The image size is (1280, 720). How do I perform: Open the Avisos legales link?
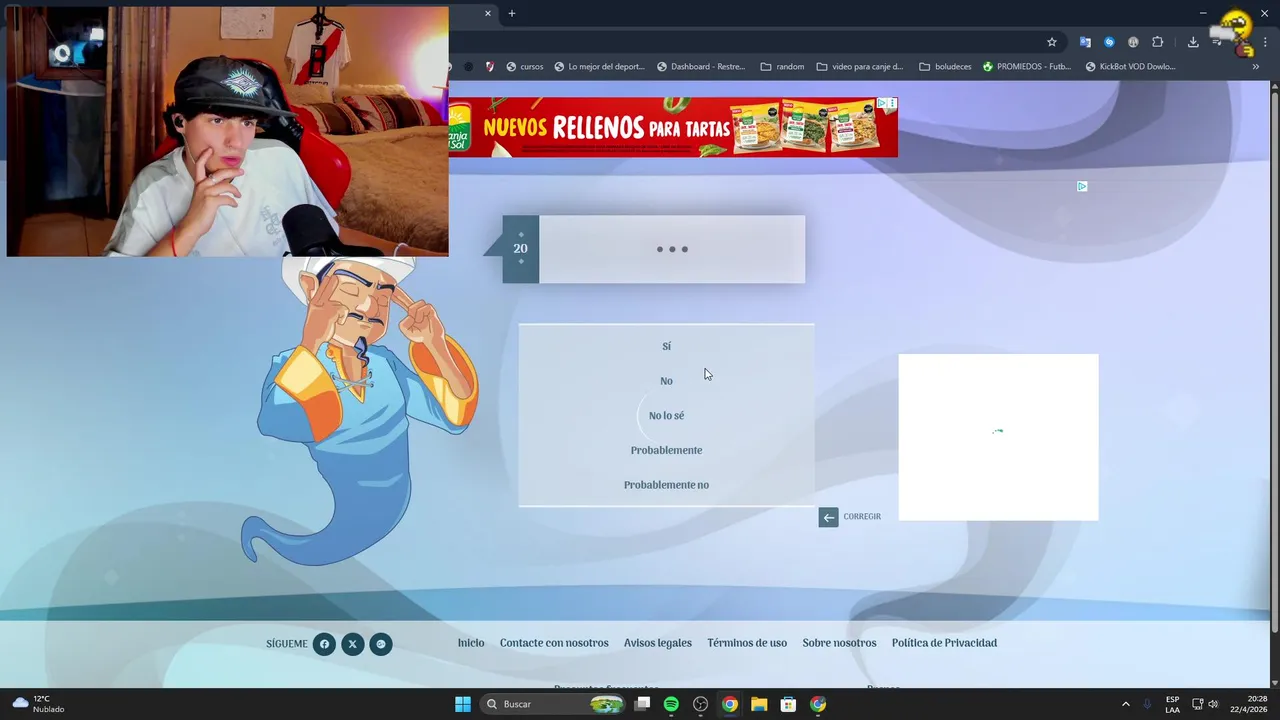point(658,643)
